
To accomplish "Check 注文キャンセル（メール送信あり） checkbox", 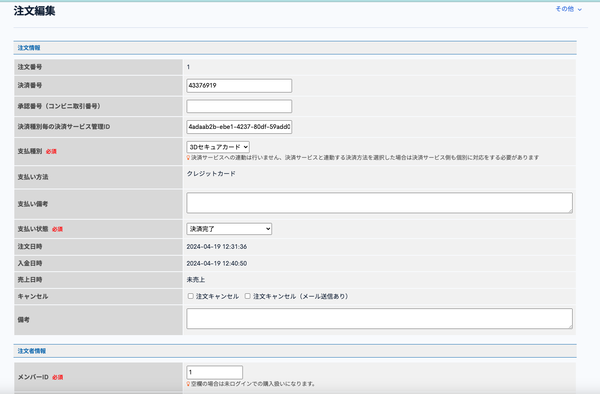I will 248,296.
